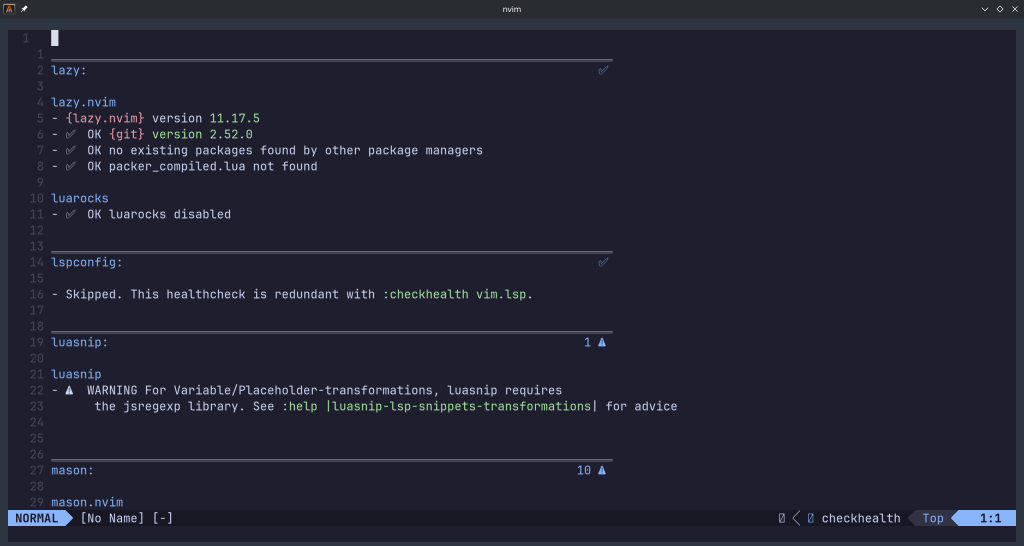
Task: Click the check icon before 'OK luarocks disabled'
Action: coord(70,215)
